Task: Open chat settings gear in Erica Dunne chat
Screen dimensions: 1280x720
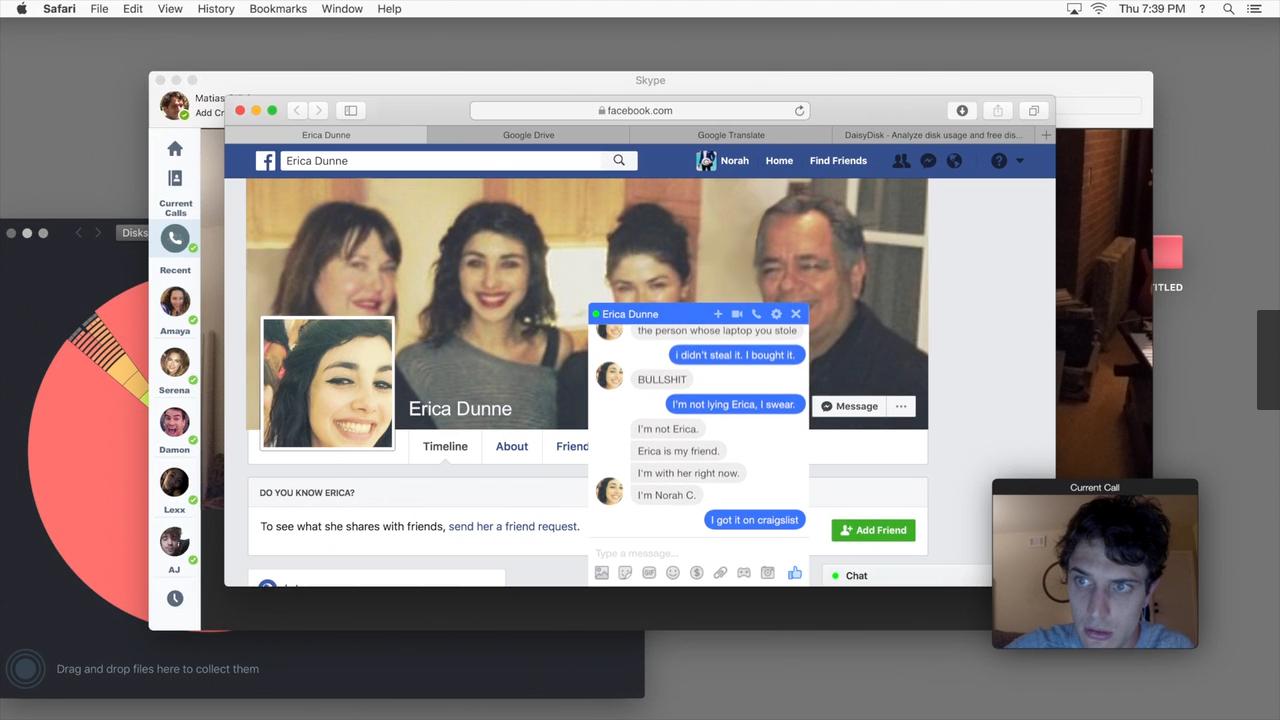Action: 776,314
